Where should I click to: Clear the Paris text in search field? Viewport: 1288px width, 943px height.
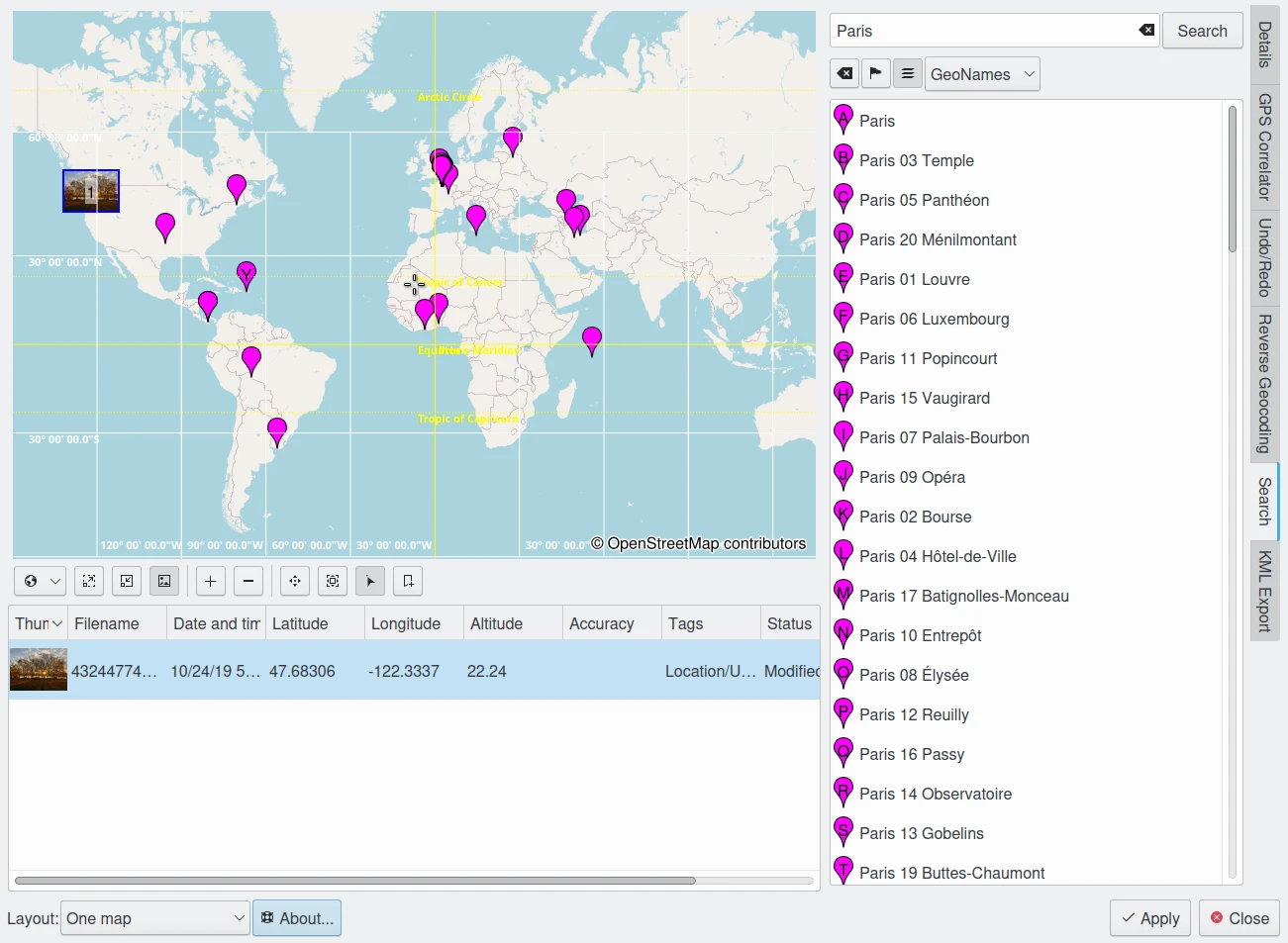point(1146,31)
